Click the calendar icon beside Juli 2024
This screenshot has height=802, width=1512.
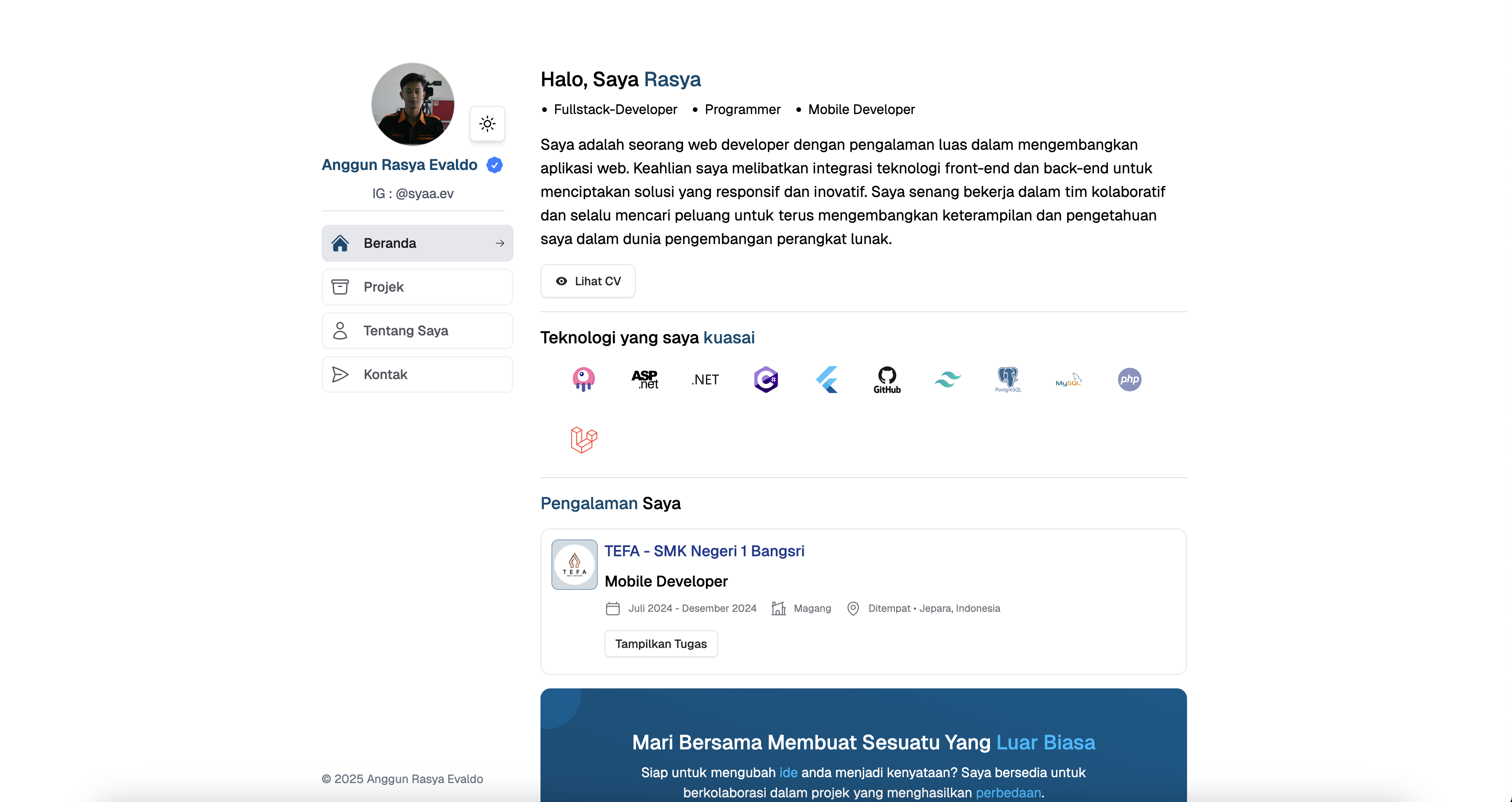point(612,608)
